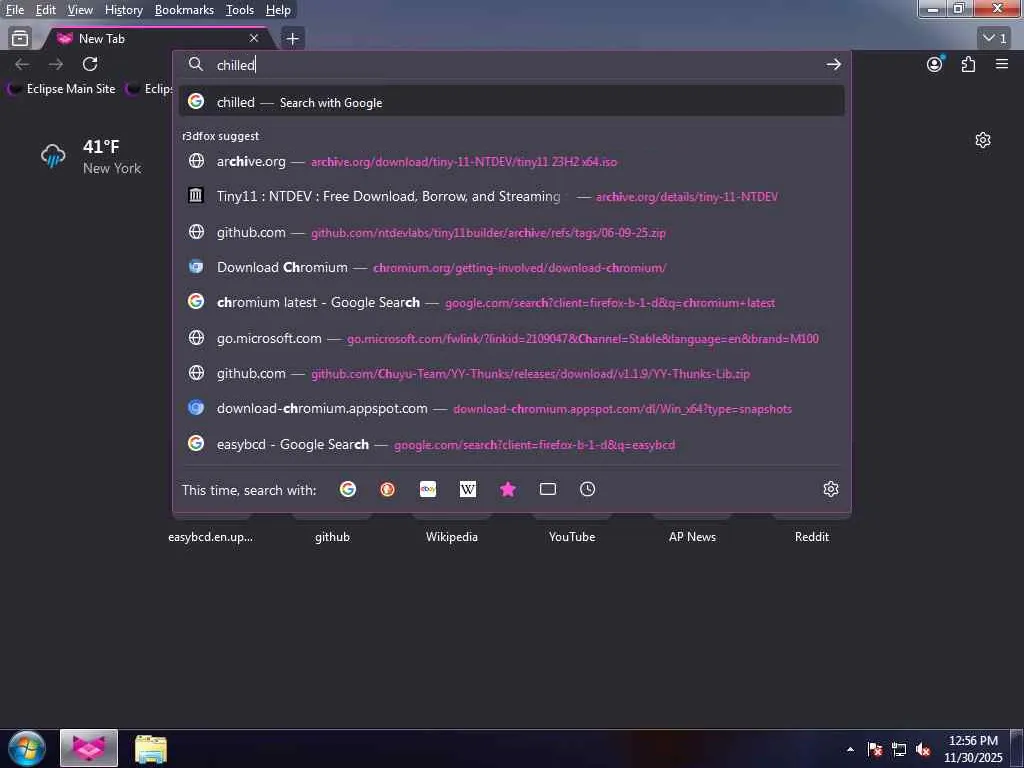1024x768 pixels.
Task: Search open tabs with the tab icon
Action: (x=548, y=489)
